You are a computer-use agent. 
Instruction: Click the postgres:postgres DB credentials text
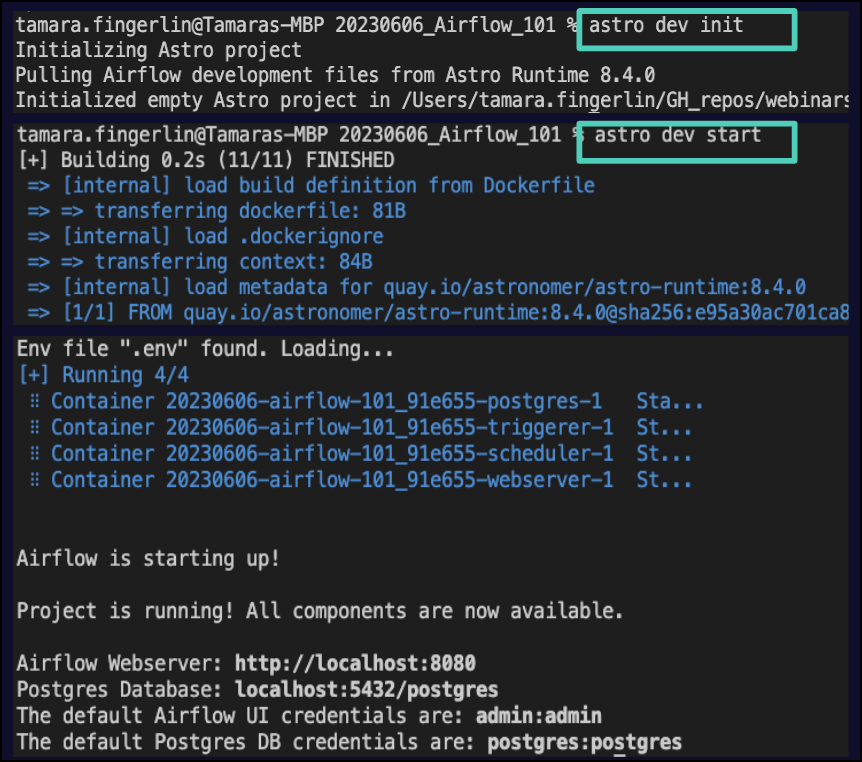584,742
